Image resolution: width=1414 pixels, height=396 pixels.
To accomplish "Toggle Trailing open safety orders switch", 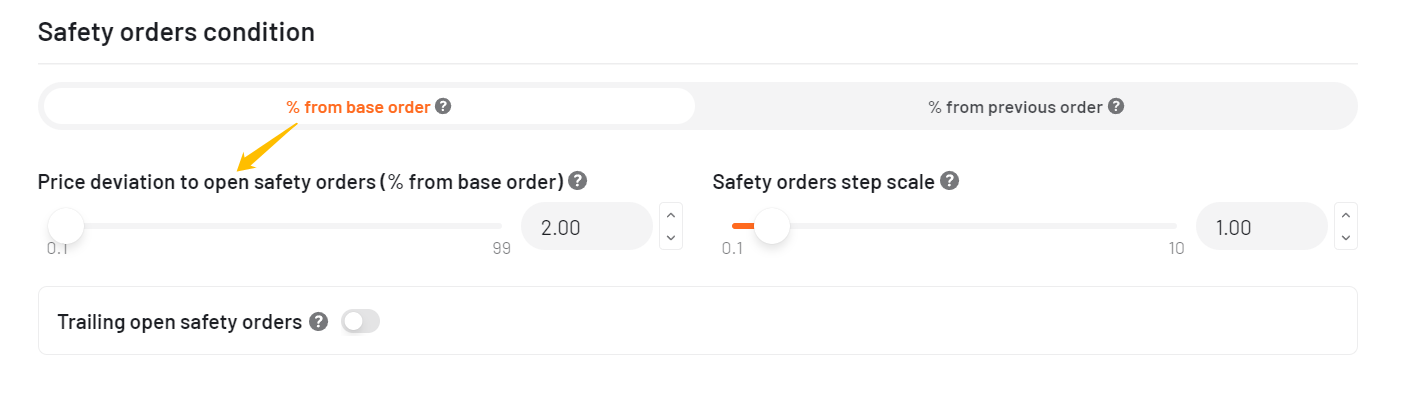I will [361, 321].
